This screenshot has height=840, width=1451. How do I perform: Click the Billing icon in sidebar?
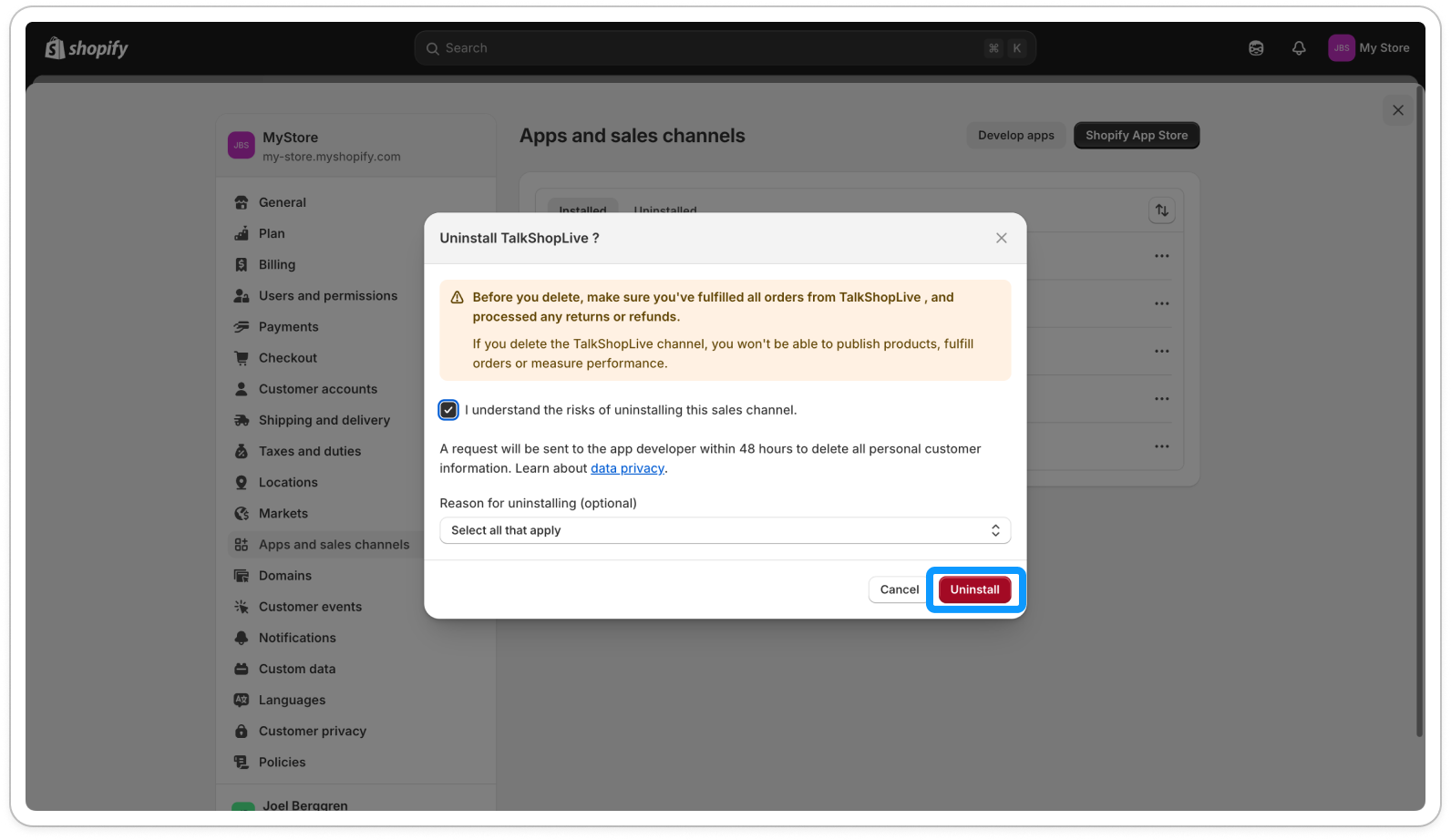(x=242, y=264)
